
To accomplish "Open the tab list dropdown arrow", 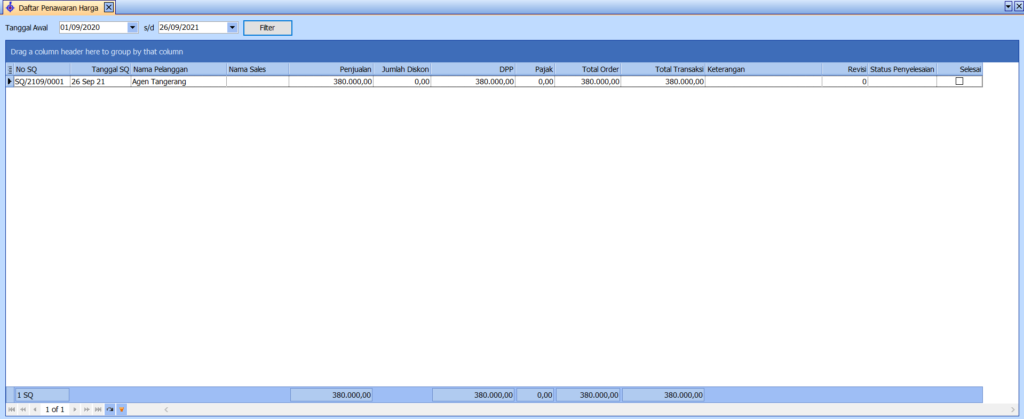I will pos(1007,6).
